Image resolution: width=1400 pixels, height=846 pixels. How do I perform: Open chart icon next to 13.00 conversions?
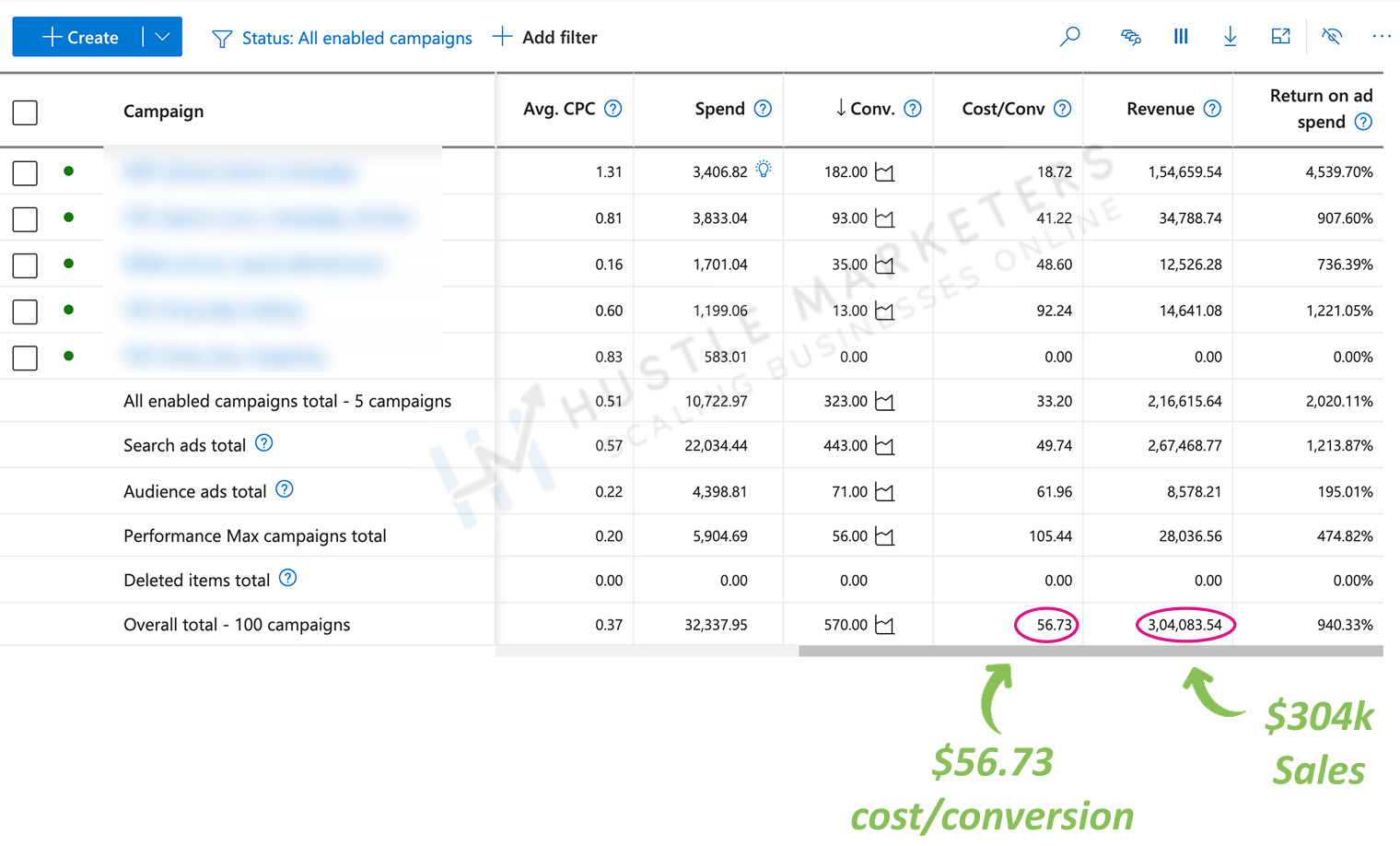coord(884,311)
